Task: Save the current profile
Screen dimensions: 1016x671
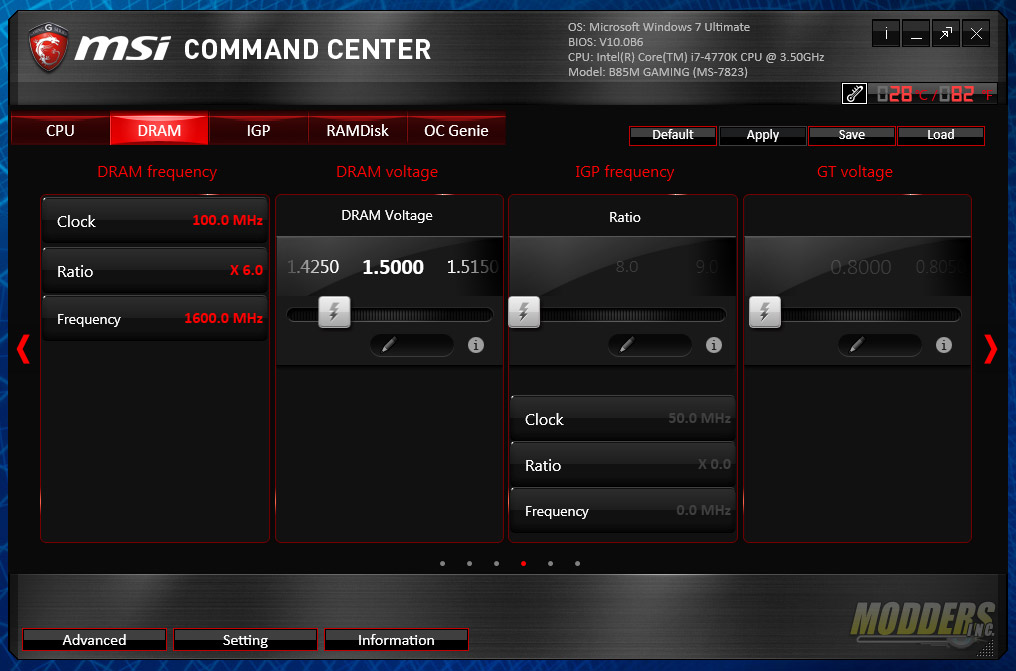Action: [x=851, y=135]
